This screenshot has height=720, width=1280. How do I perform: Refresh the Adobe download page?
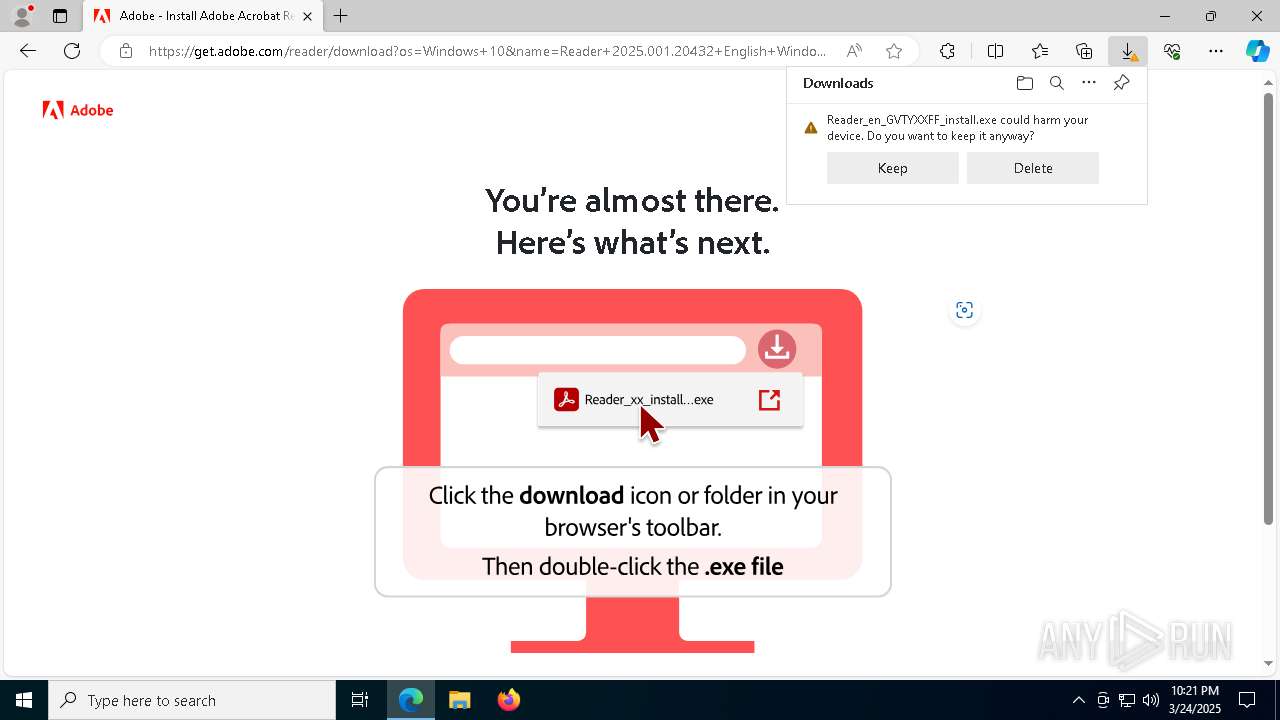pos(72,51)
